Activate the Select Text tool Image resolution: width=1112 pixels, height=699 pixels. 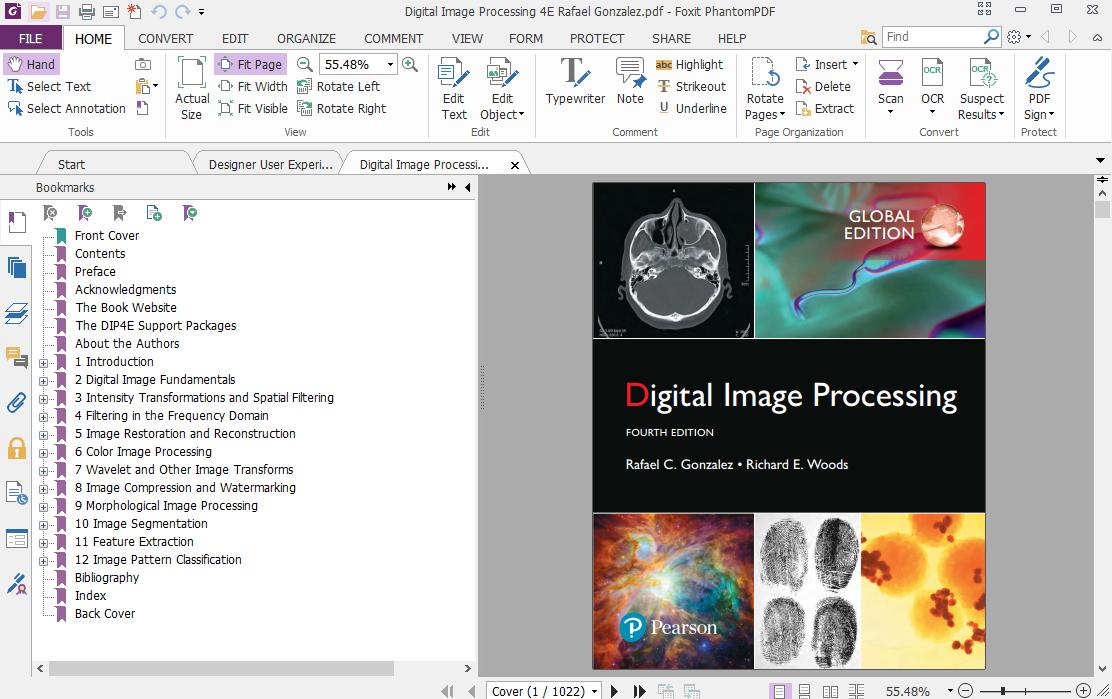(49, 86)
